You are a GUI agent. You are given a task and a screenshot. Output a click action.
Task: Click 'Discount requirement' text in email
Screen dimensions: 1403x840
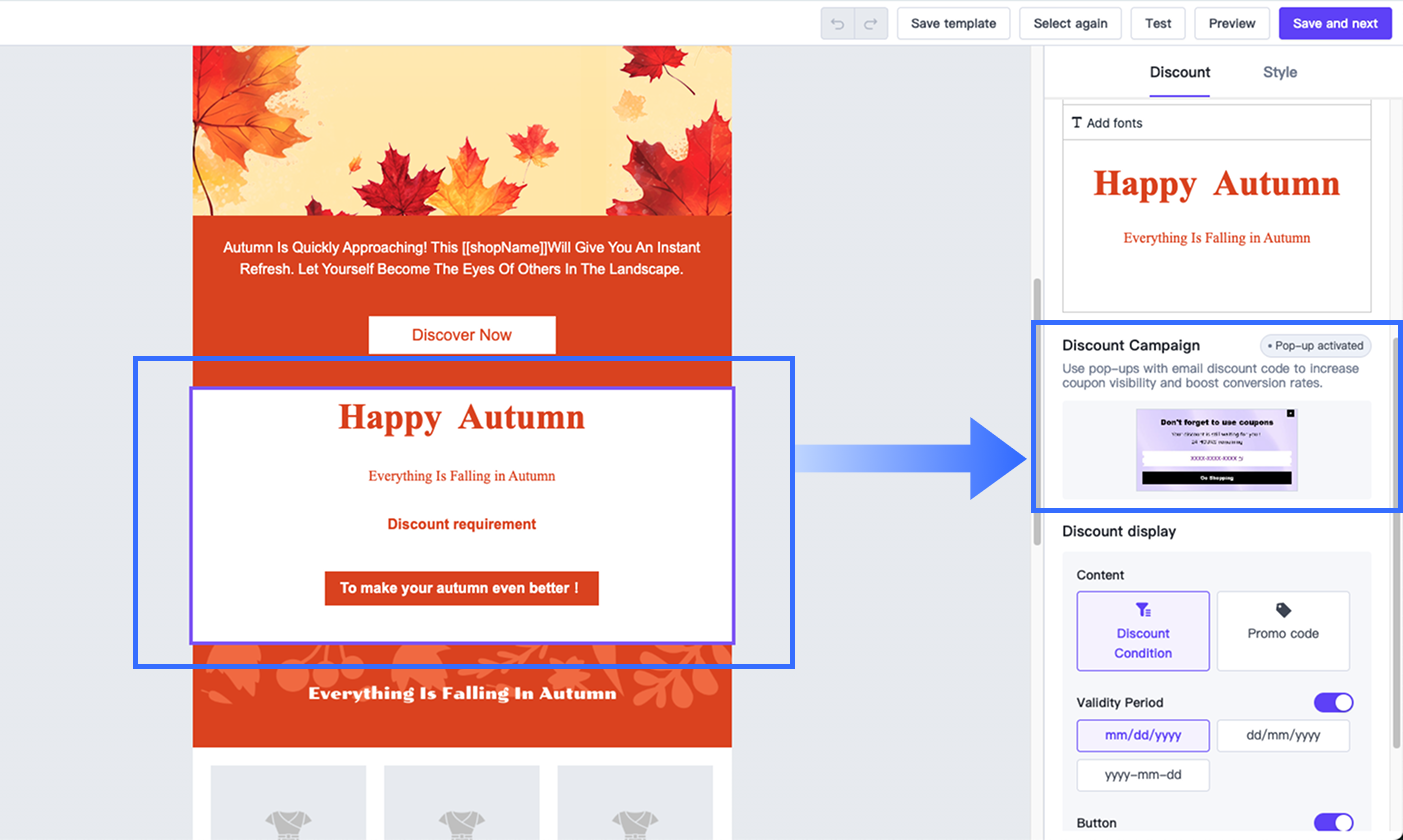(x=462, y=524)
